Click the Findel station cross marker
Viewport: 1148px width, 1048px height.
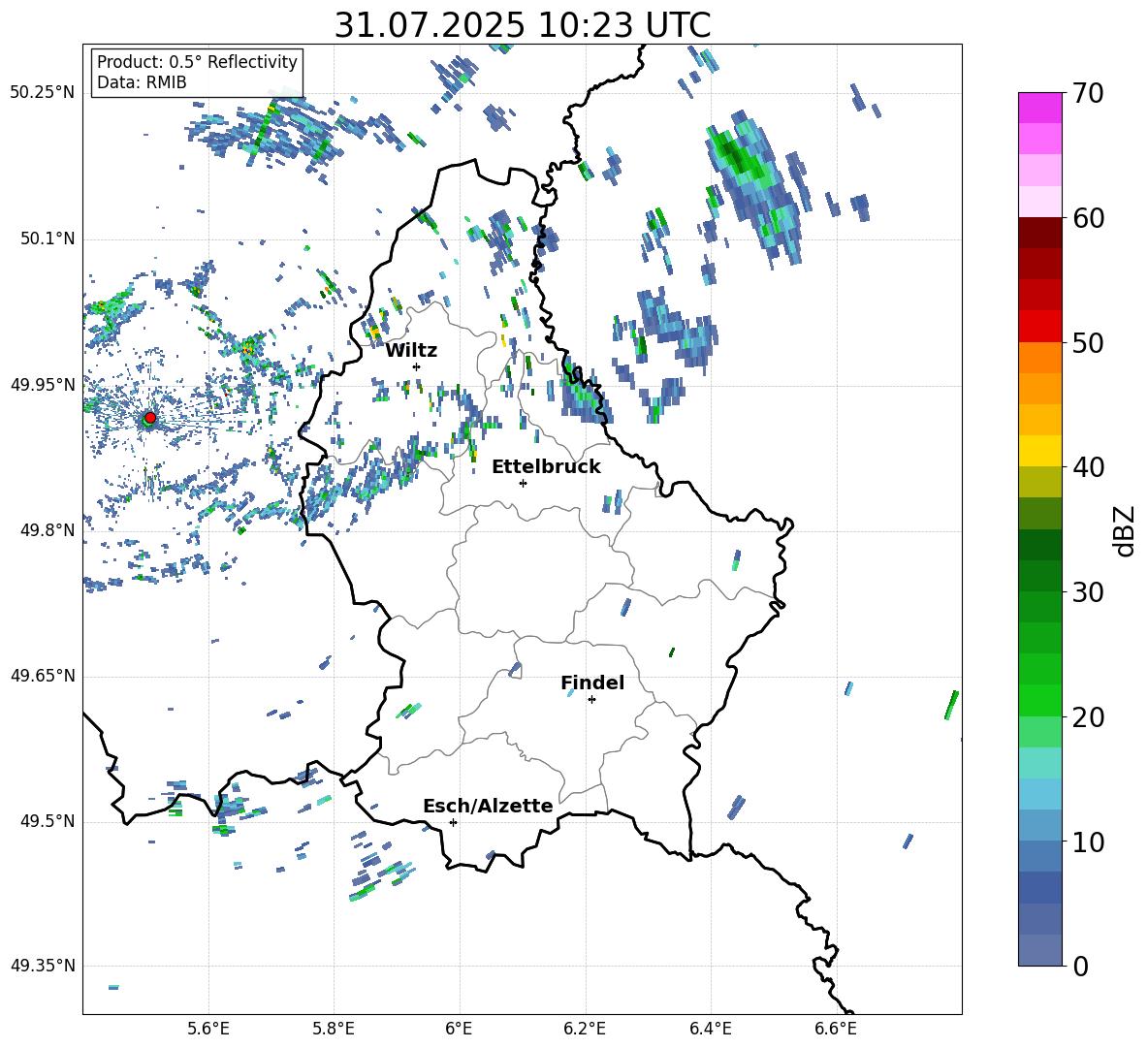point(591,700)
